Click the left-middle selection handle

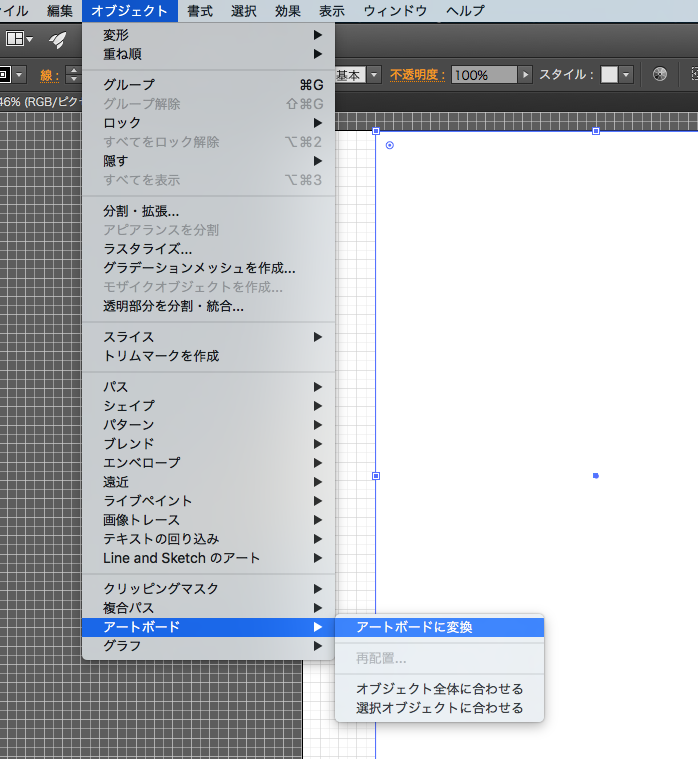point(376,476)
